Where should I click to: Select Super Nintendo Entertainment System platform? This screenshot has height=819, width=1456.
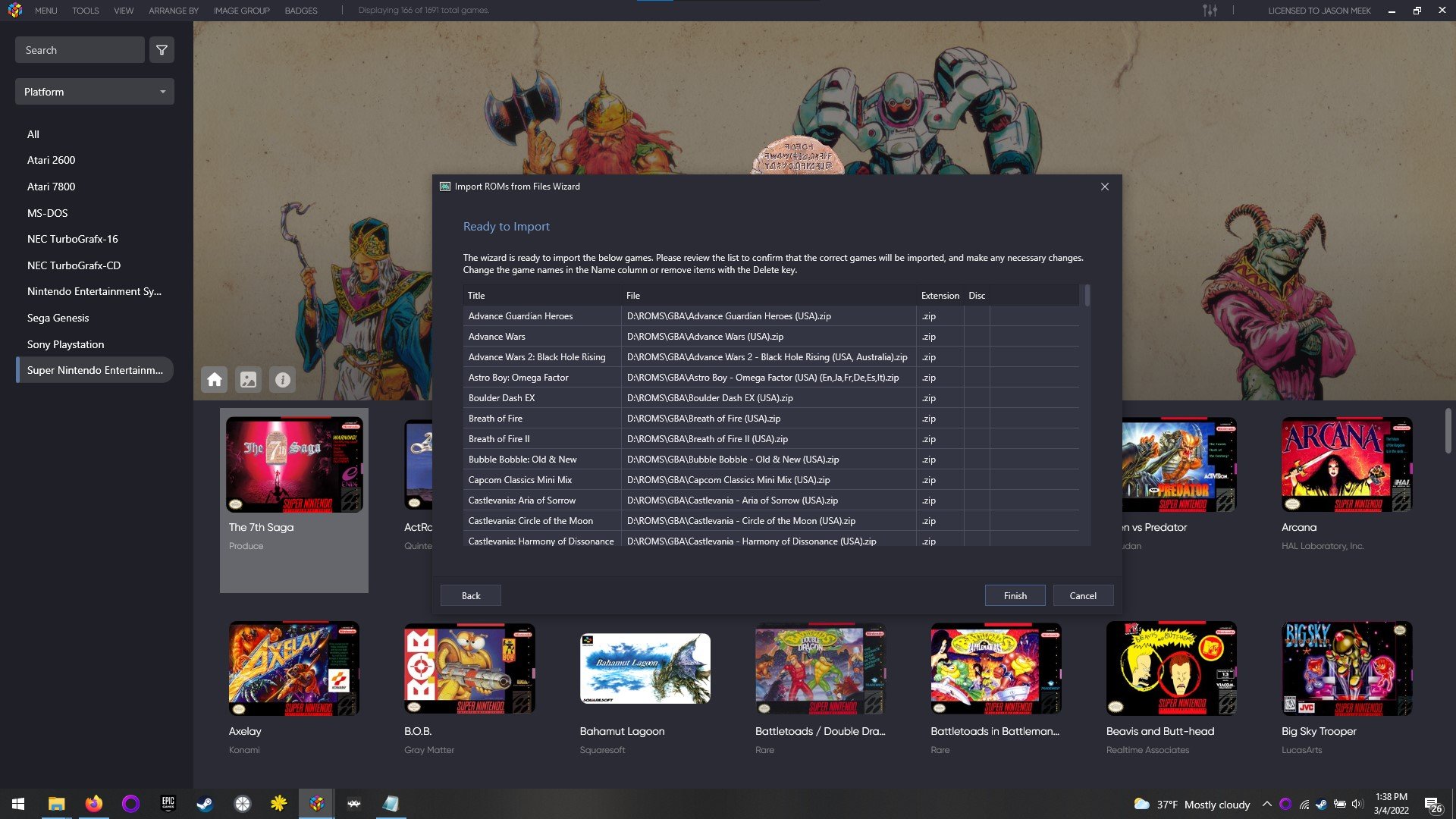[x=95, y=370]
